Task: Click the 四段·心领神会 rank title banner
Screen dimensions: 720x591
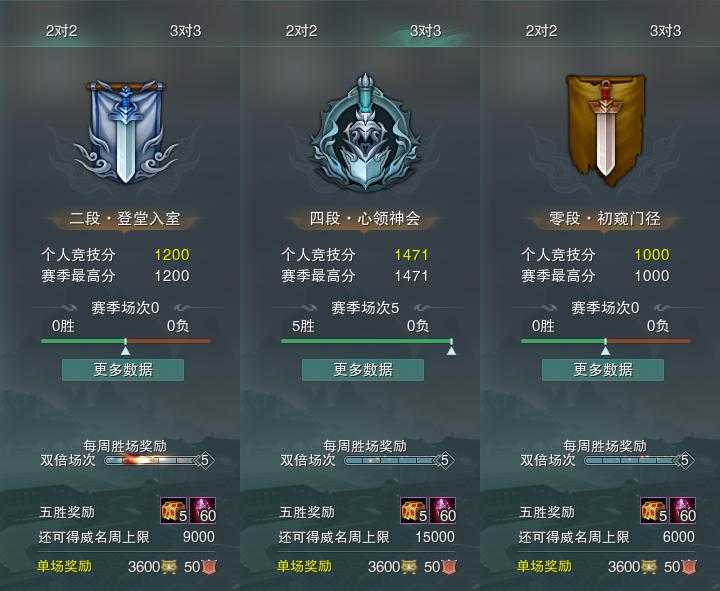Action: (365, 219)
